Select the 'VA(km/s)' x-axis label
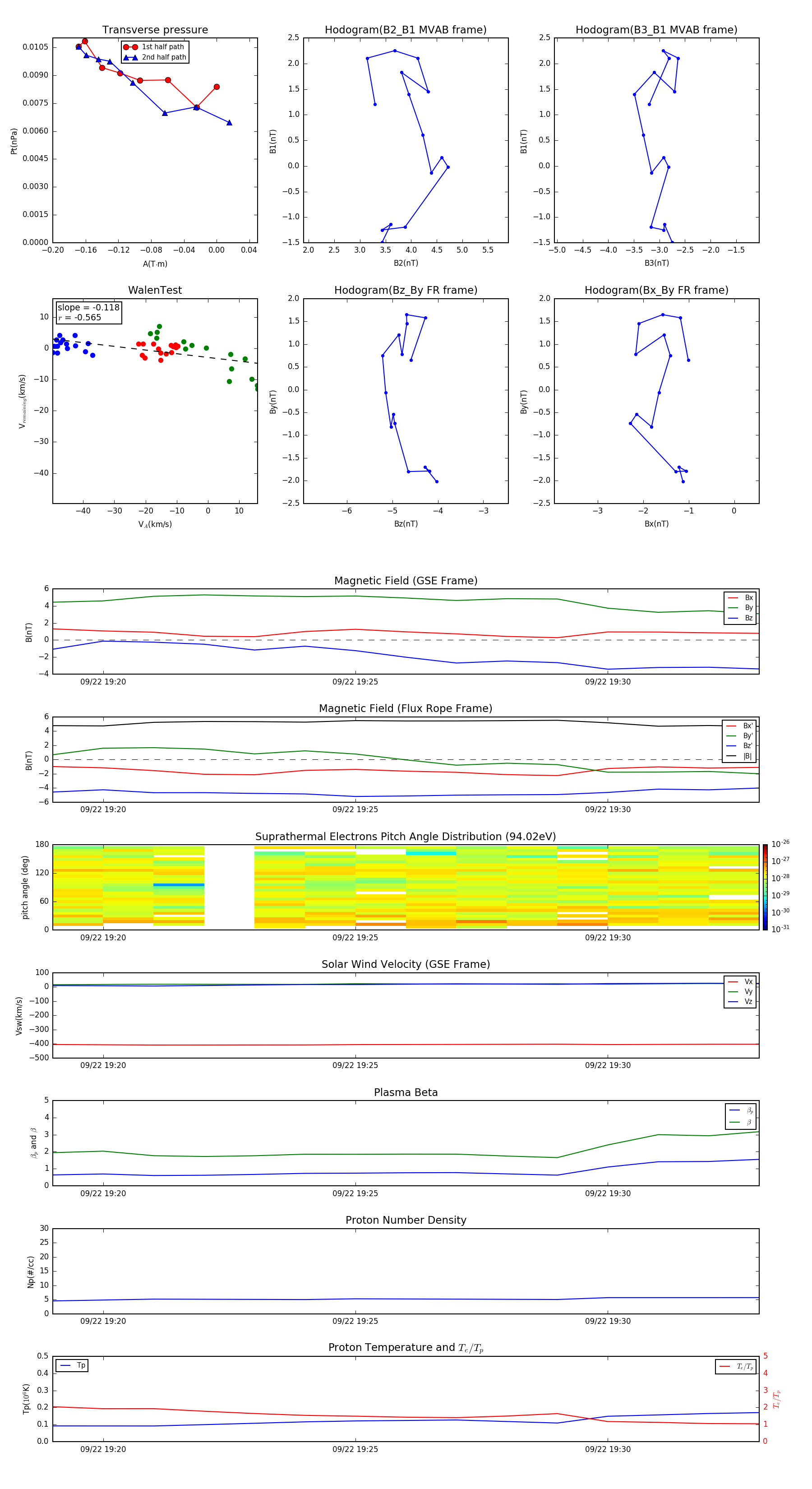Screen dimensions: 812x1489 pyautogui.click(x=155, y=524)
